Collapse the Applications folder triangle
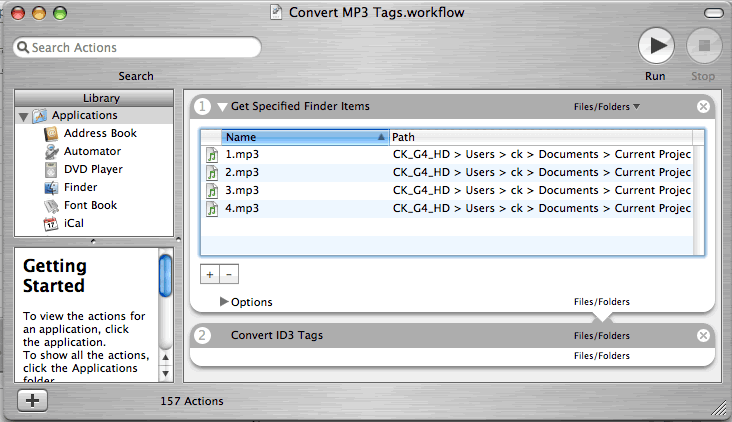The image size is (732, 422). pyautogui.click(x=23, y=116)
